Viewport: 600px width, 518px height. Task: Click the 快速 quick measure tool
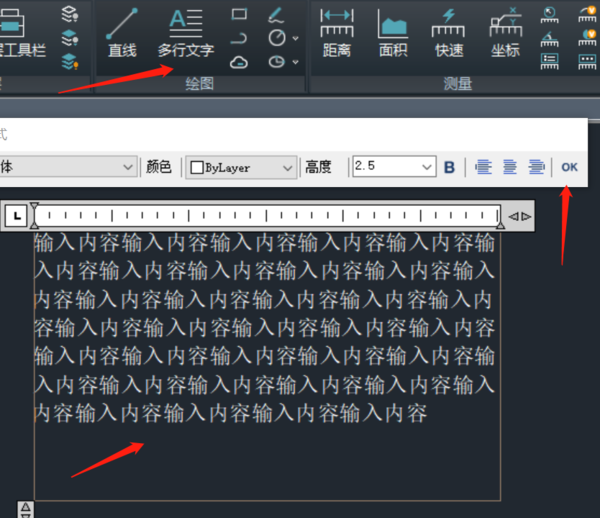[x=449, y=33]
